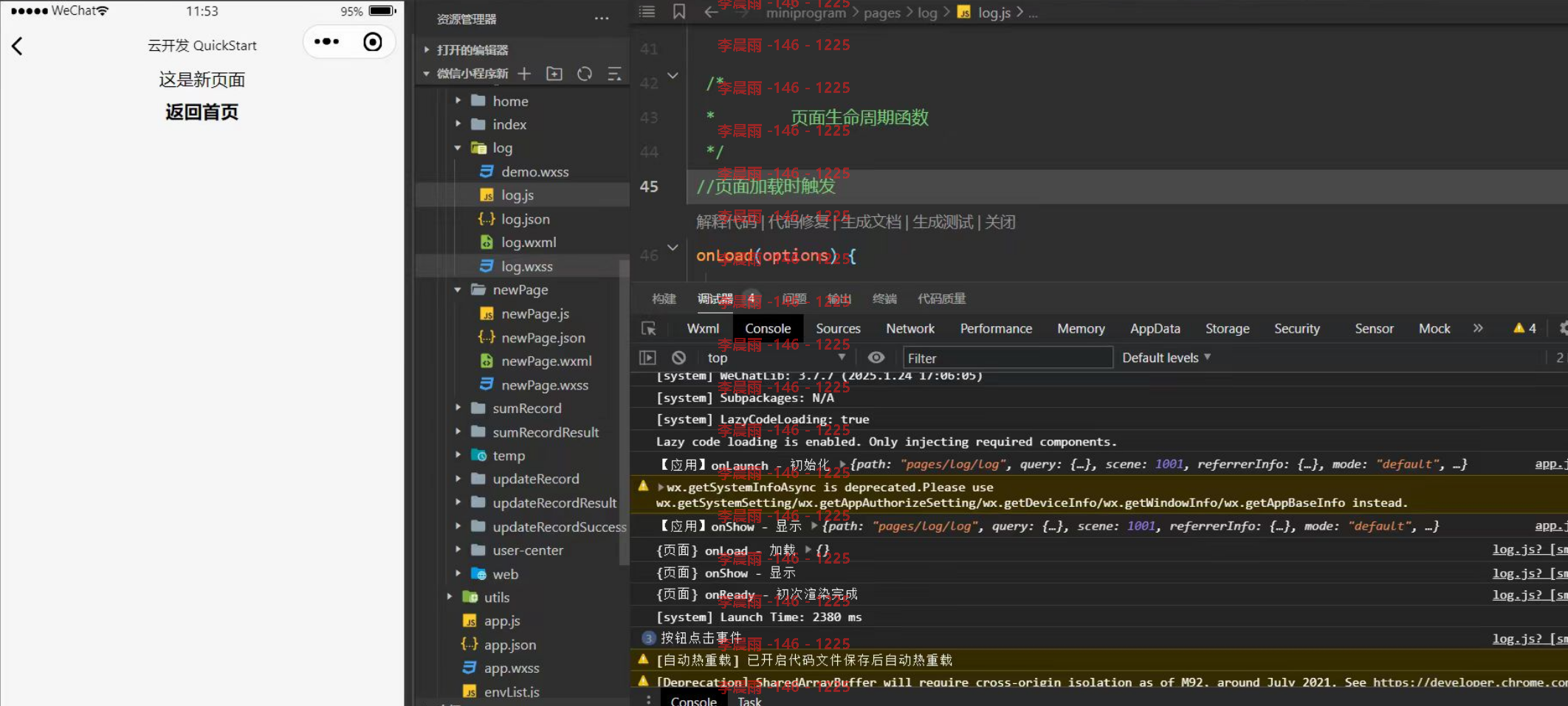
Task: Show more devtools tabs via double chevron
Action: [x=1478, y=328]
